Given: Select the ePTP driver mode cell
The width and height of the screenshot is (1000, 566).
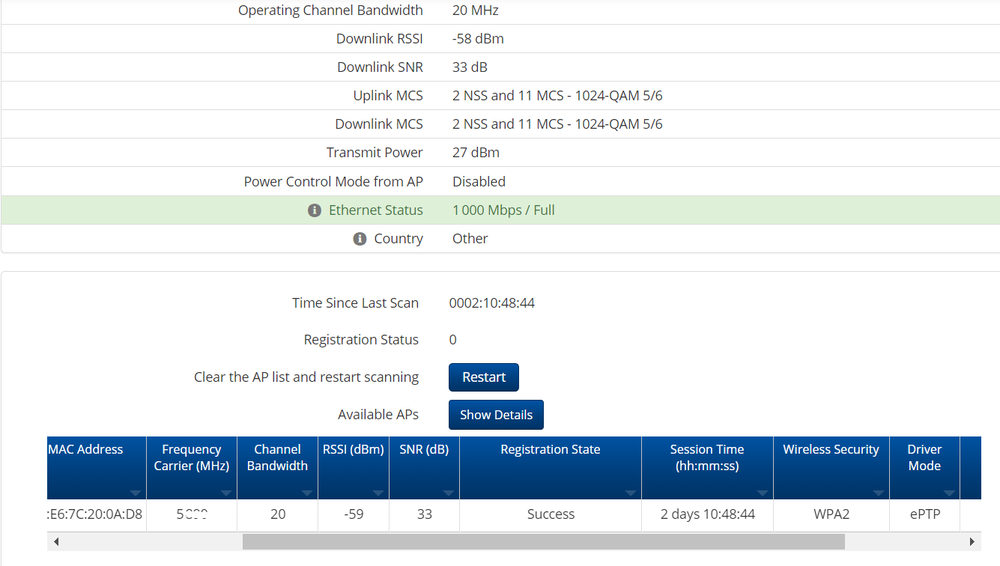Looking at the screenshot, I should point(924,514).
